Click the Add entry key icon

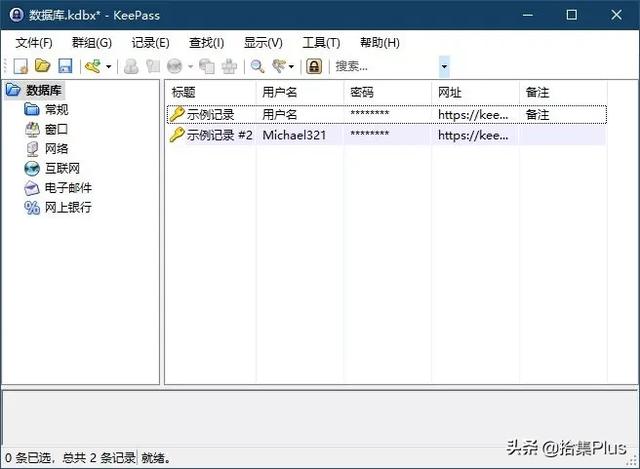pyautogui.click(x=93, y=66)
